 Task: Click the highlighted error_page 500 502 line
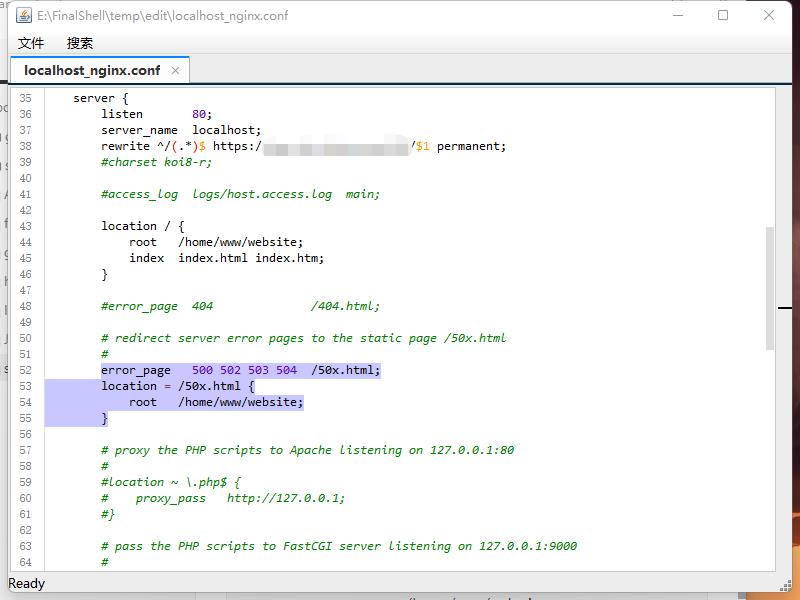pos(240,370)
